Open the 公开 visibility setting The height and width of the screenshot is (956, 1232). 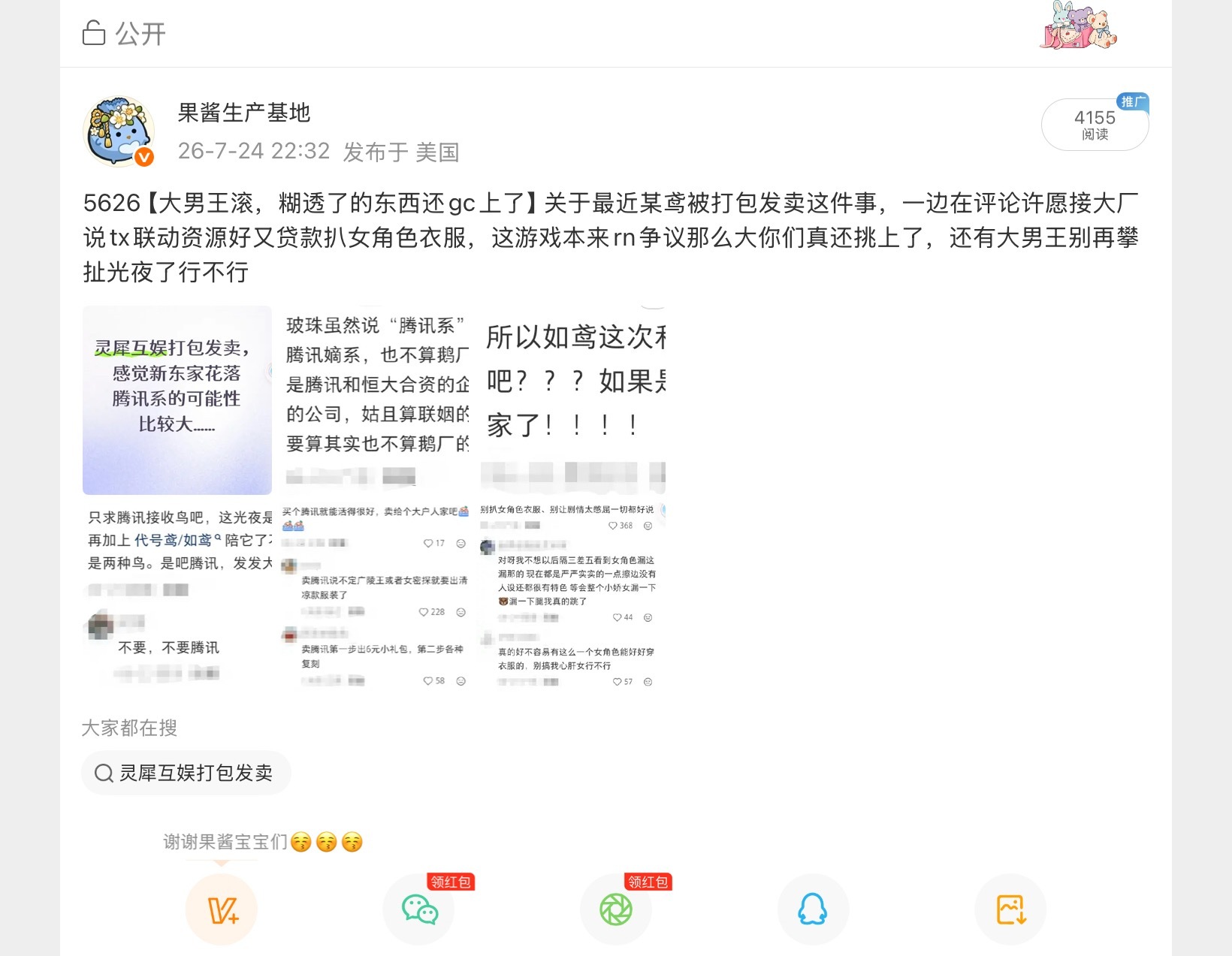[x=124, y=33]
